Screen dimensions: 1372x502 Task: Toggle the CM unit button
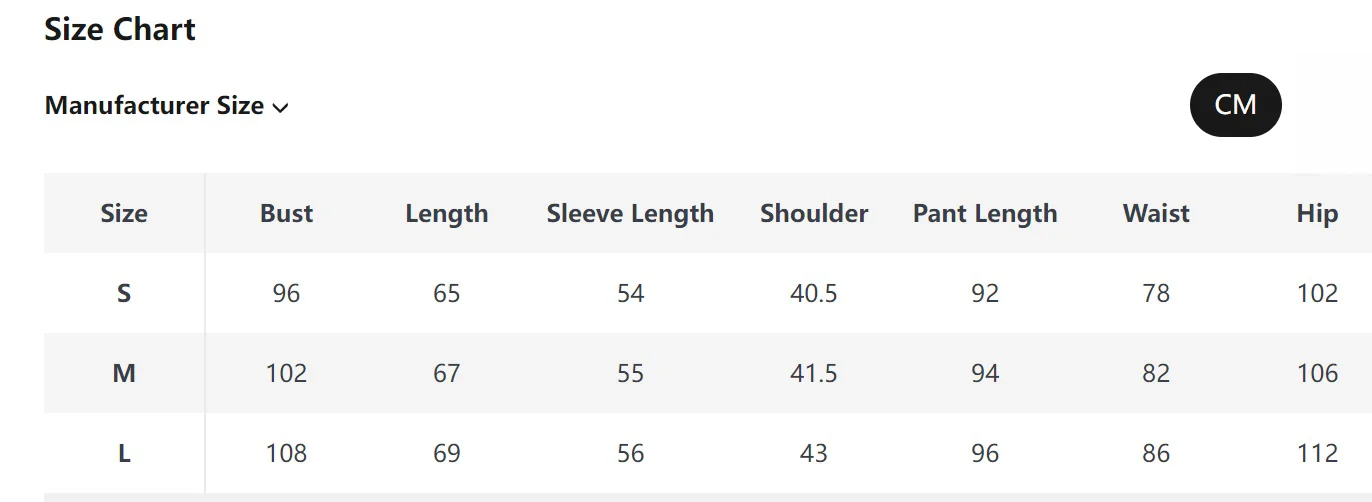[1235, 104]
